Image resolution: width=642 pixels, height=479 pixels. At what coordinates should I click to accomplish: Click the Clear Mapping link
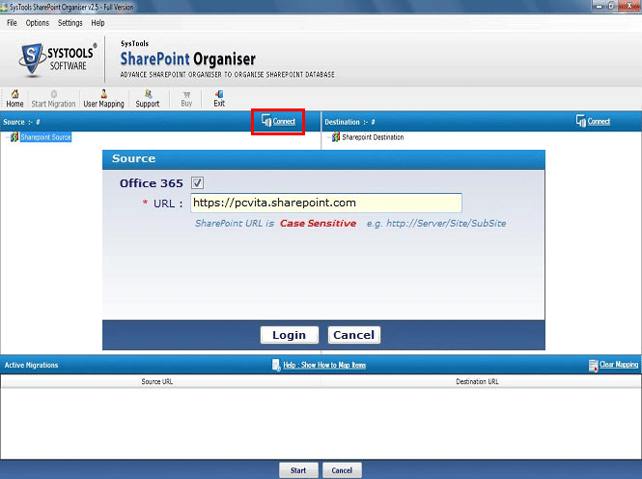pyautogui.click(x=619, y=364)
